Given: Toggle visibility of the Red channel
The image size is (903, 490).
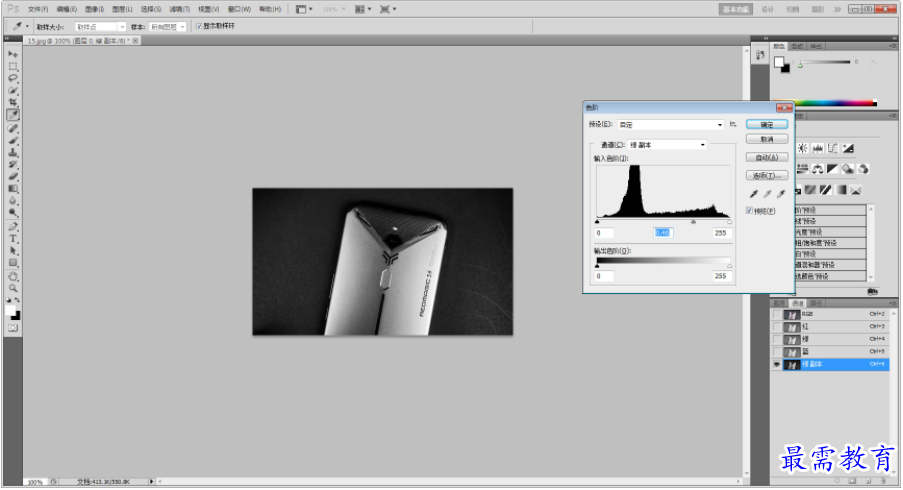Looking at the screenshot, I should 777,327.
